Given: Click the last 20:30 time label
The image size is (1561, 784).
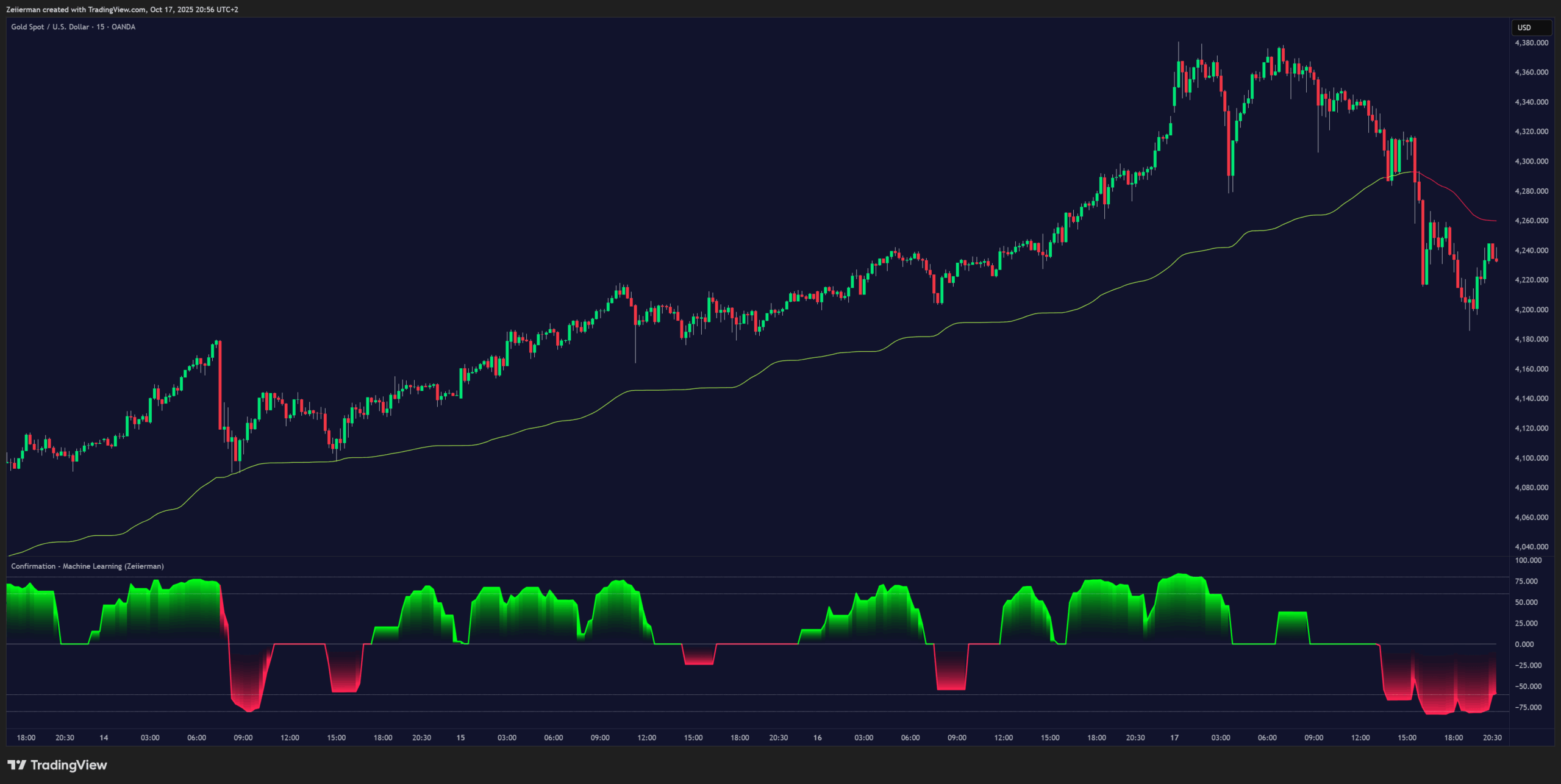Looking at the screenshot, I should [1491, 738].
